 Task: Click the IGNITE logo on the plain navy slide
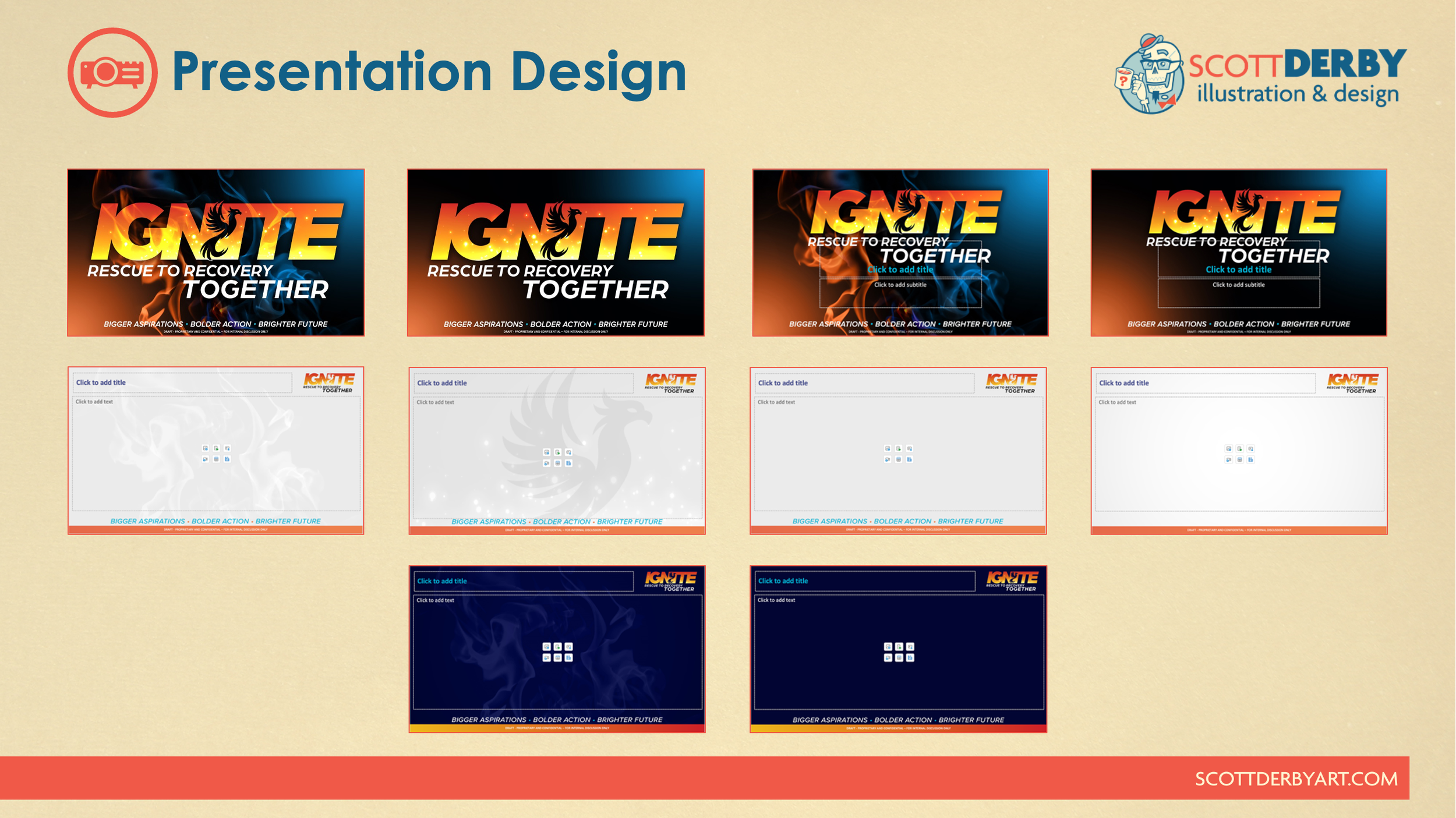tap(1012, 580)
